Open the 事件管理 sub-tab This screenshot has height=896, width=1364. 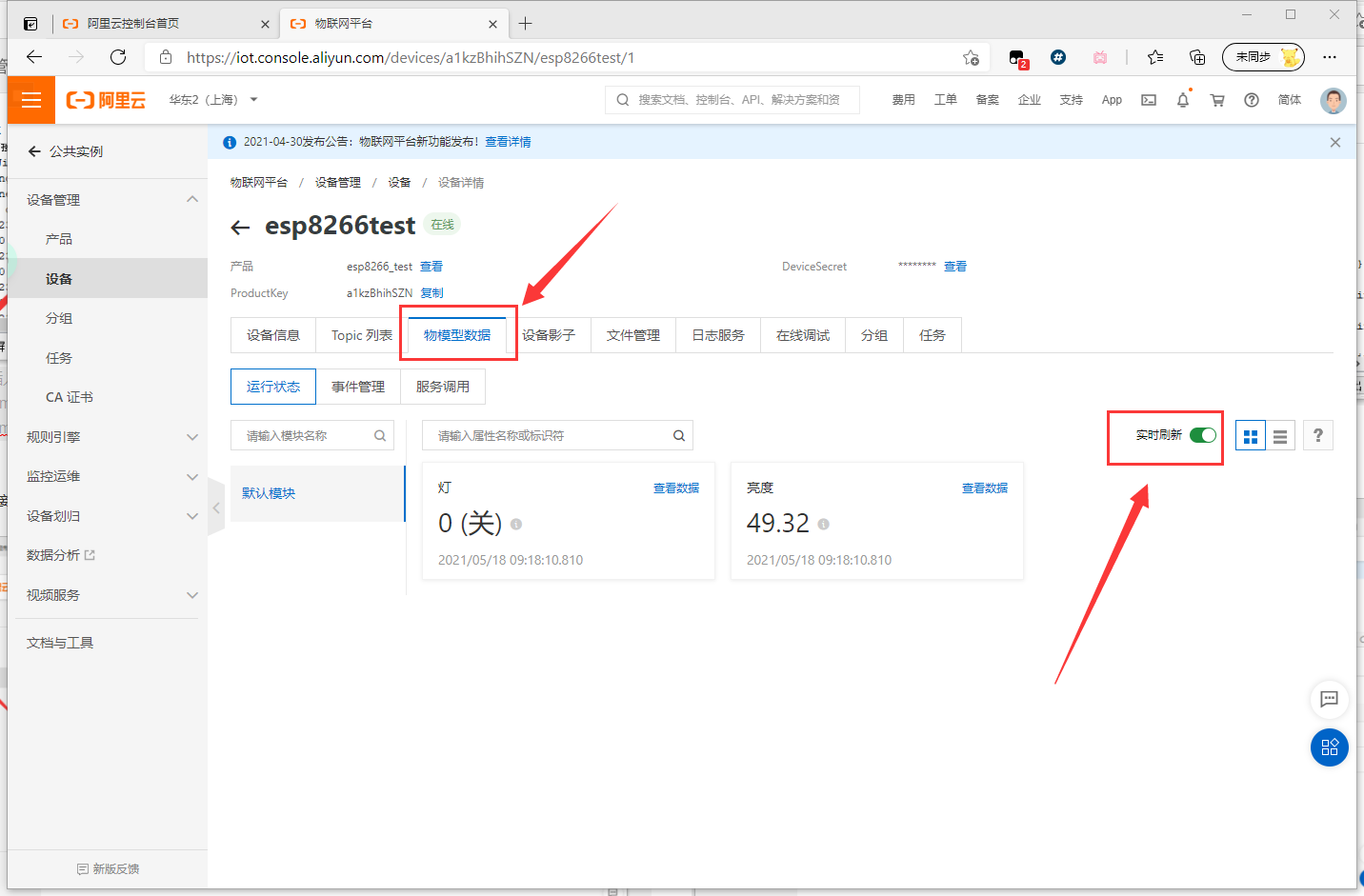pos(358,387)
